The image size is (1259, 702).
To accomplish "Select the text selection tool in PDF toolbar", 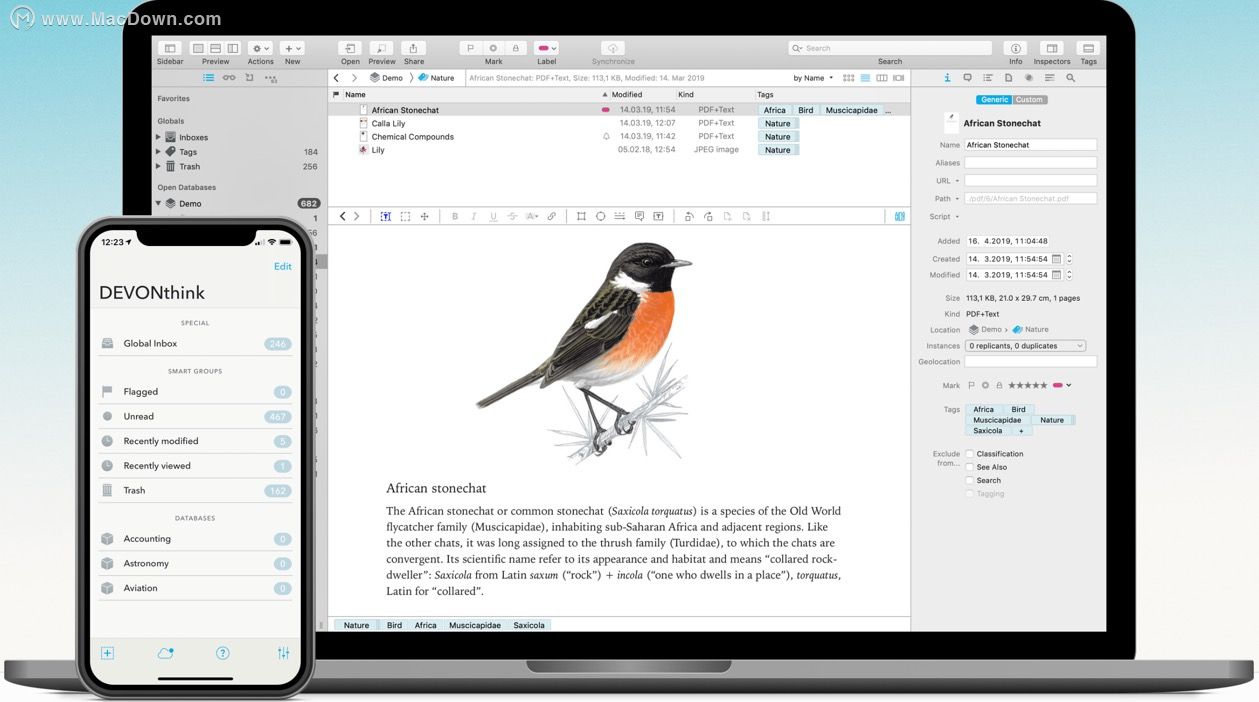I will click(386, 216).
